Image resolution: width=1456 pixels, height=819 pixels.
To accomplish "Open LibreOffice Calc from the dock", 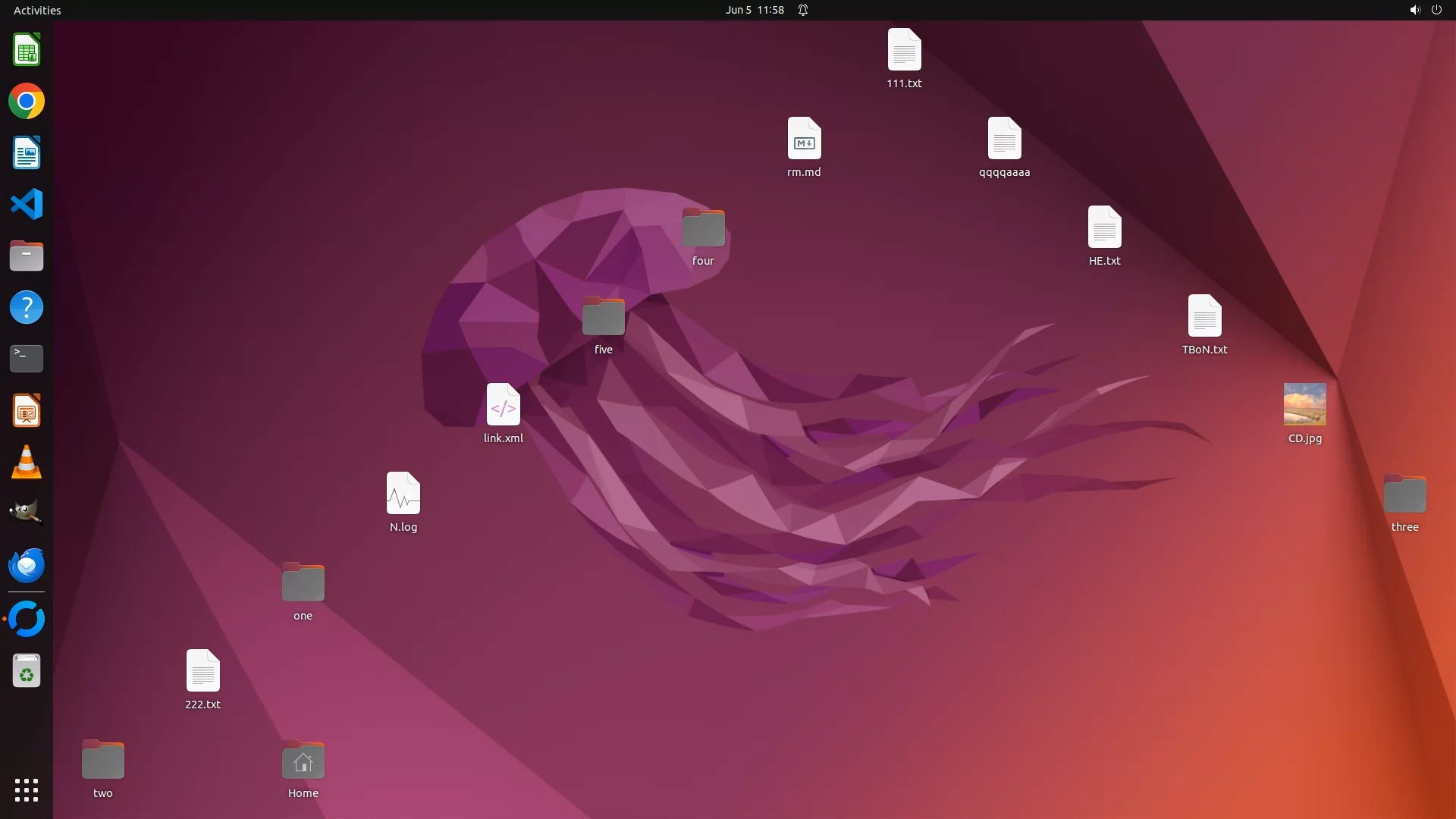I will pos(27,50).
